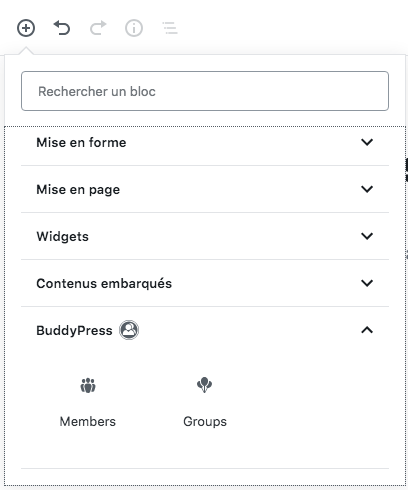
Task: Click the add block plus icon
Action: 26,28
